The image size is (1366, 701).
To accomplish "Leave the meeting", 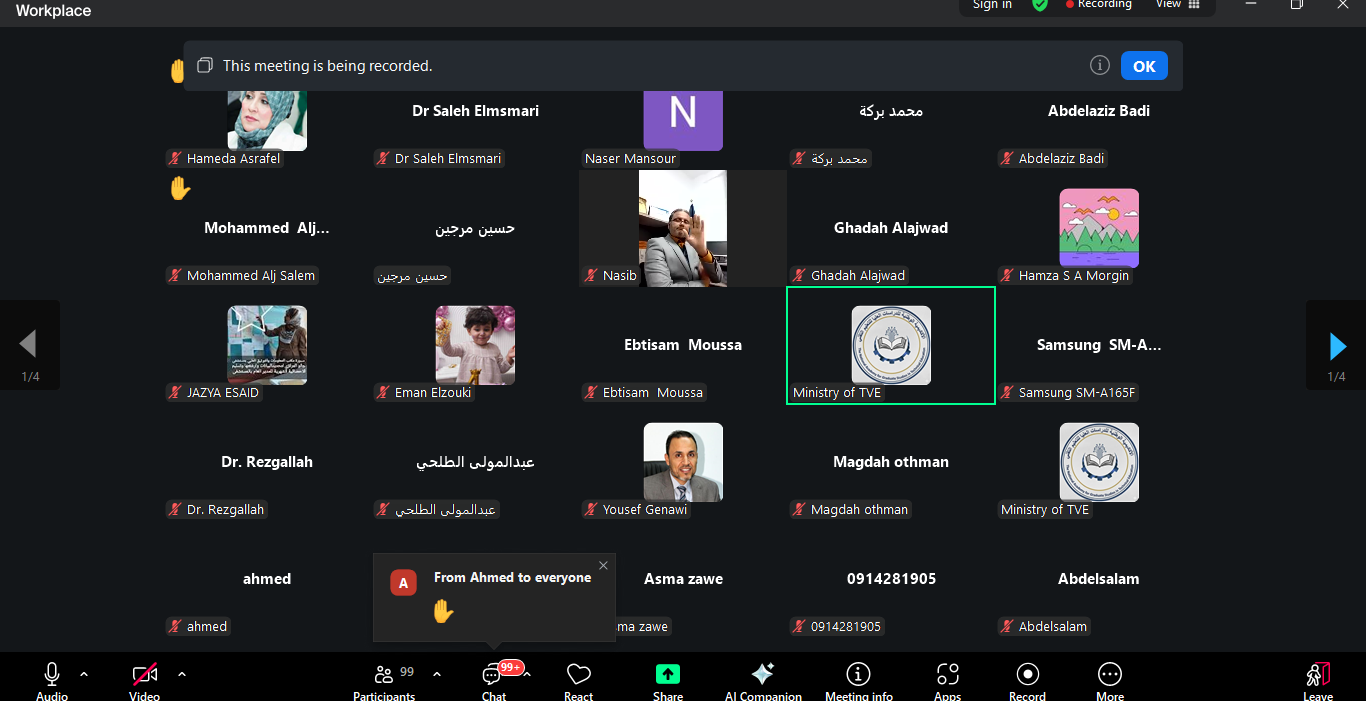I will tap(1317, 678).
